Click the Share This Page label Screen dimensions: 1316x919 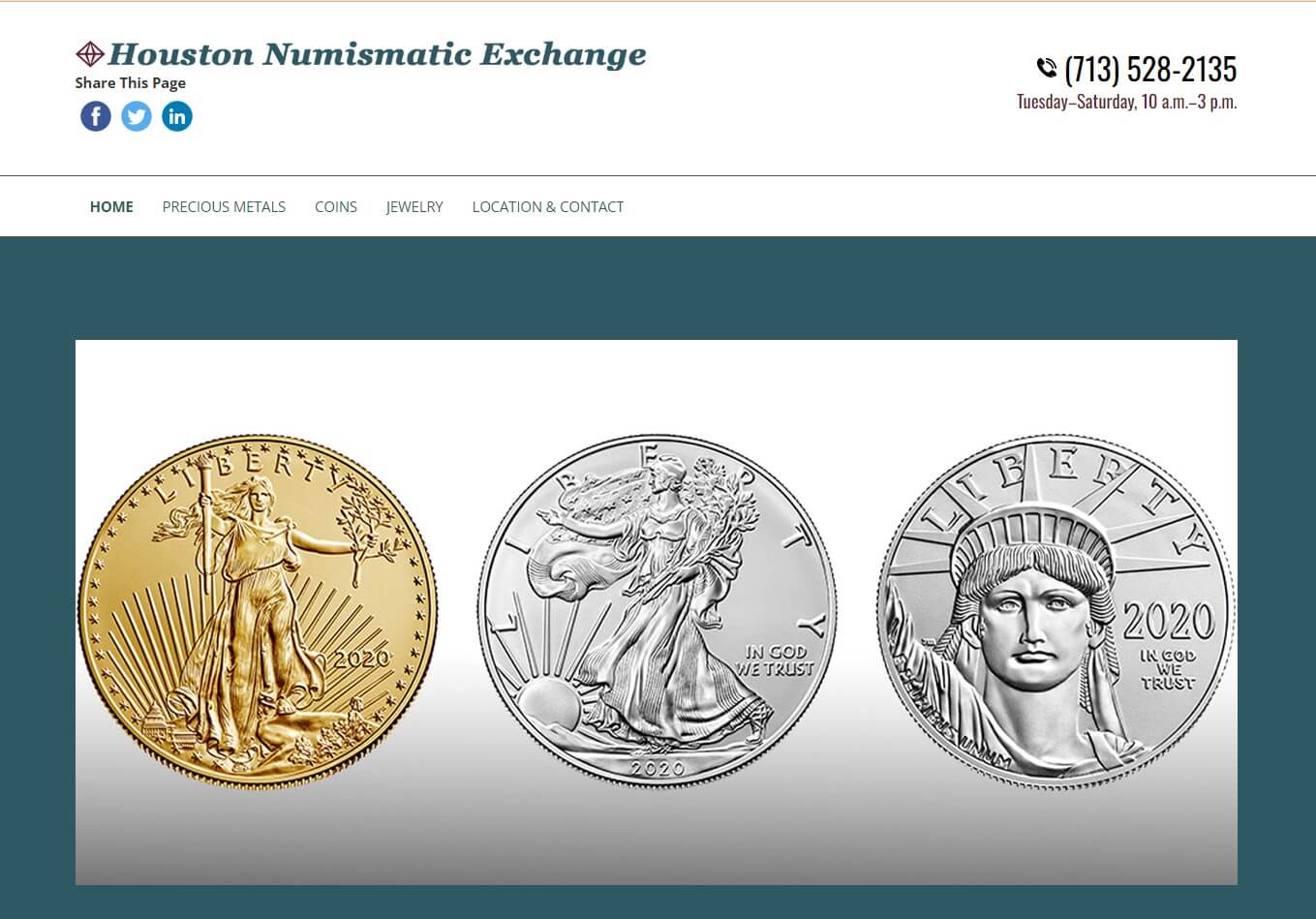131,83
